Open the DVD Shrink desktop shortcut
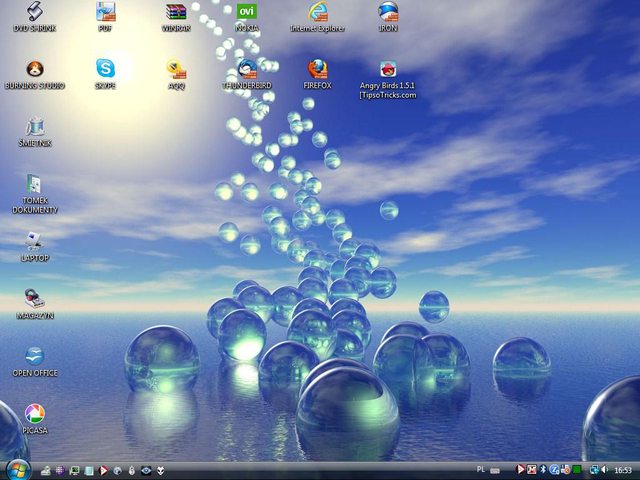 tap(34, 12)
